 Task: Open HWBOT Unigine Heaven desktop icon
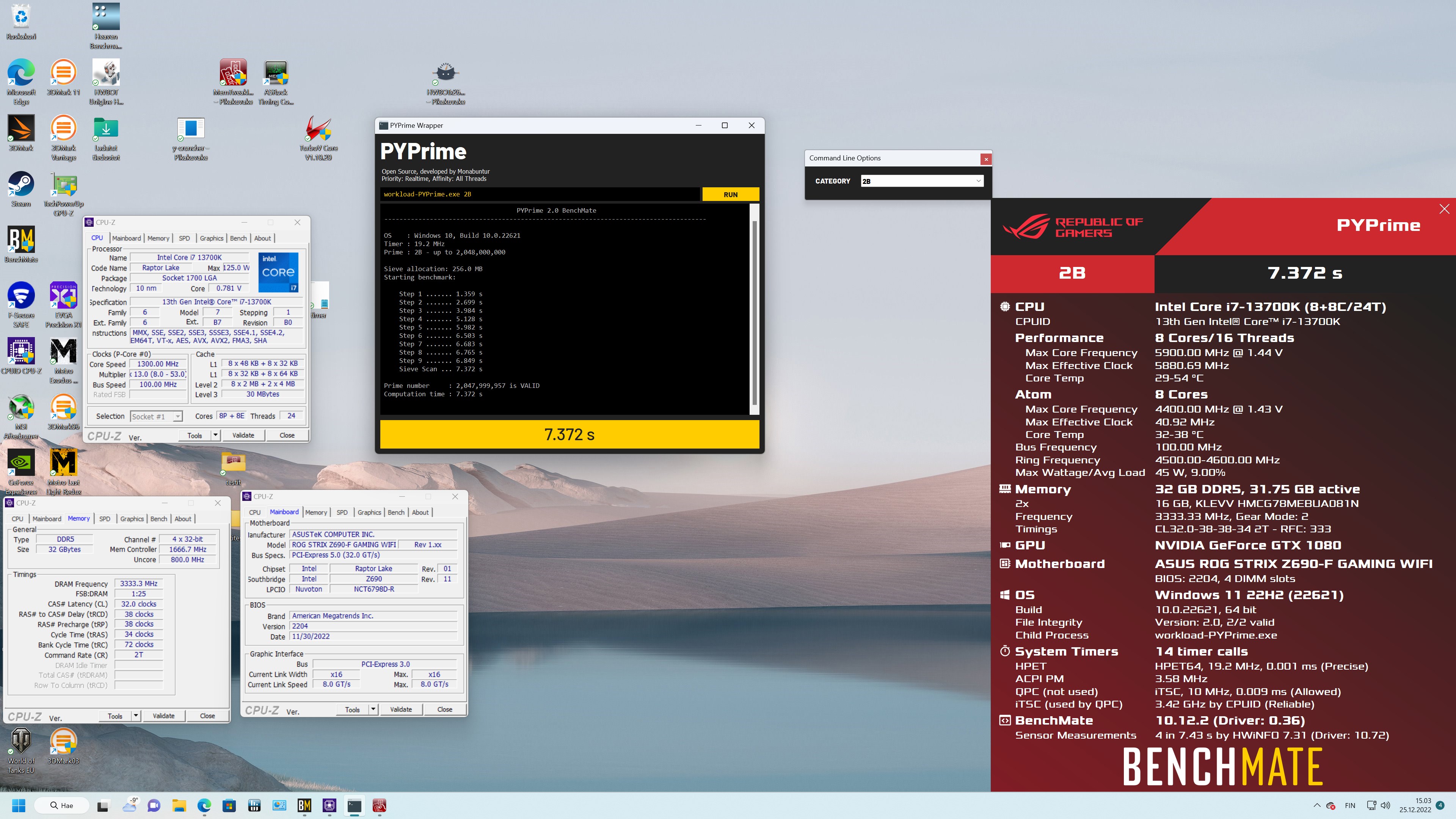[106, 82]
